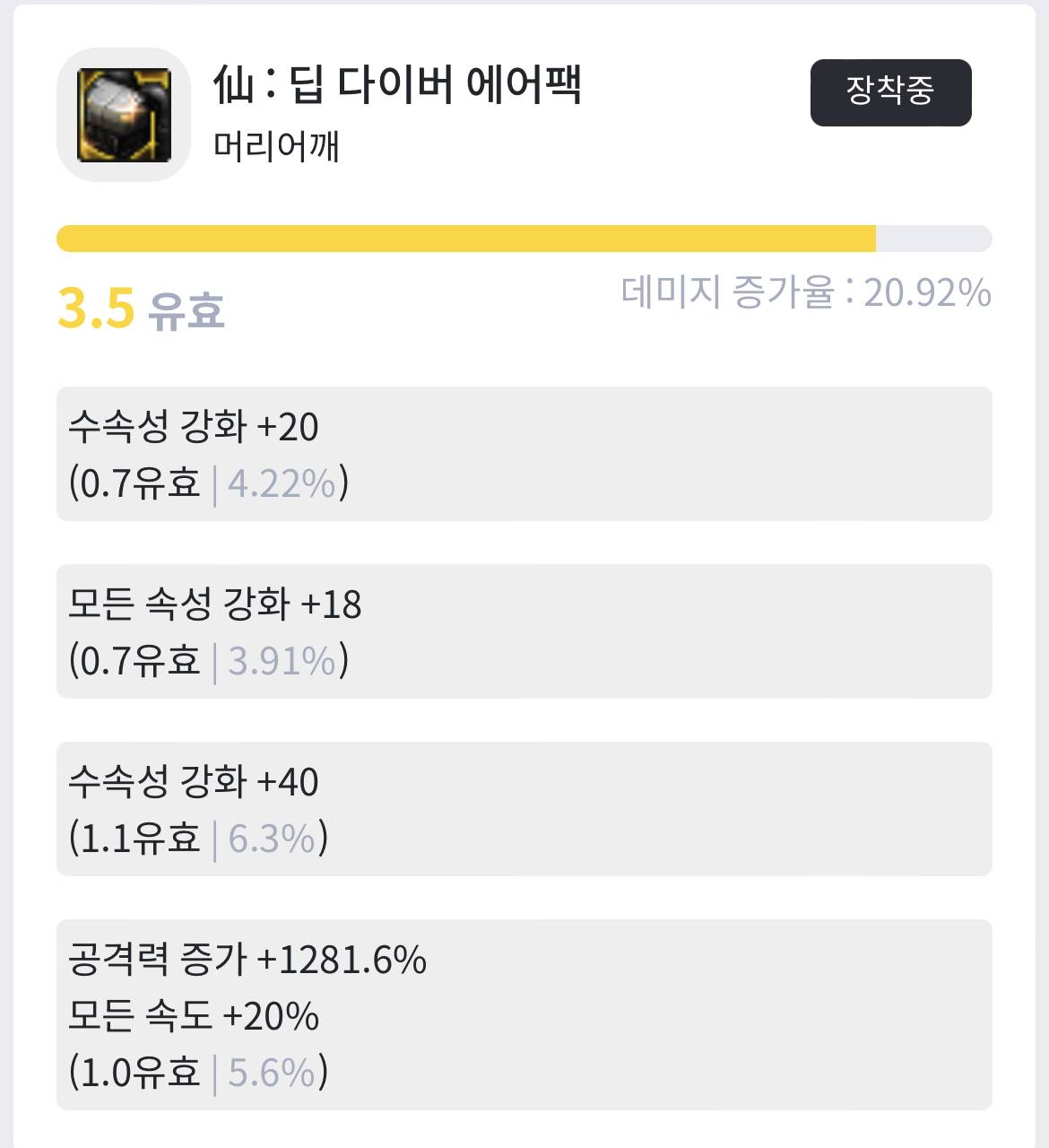This screenshot has height=1148, width=1049.
Task: Click the (1.1유효 label
Action: pos(134,839)
